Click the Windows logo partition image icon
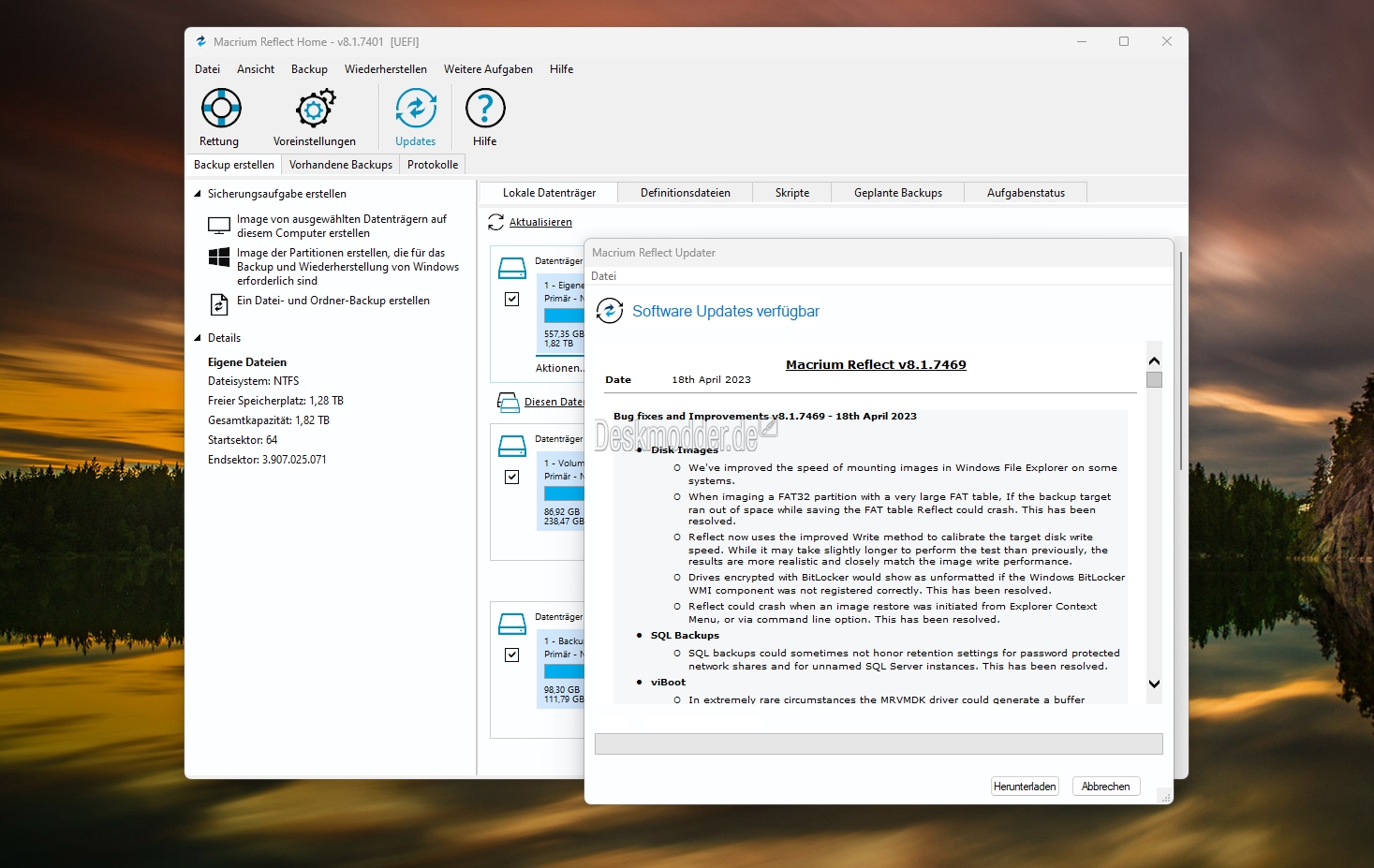Viewport: 1374px width, 868px height. (219, 257)
